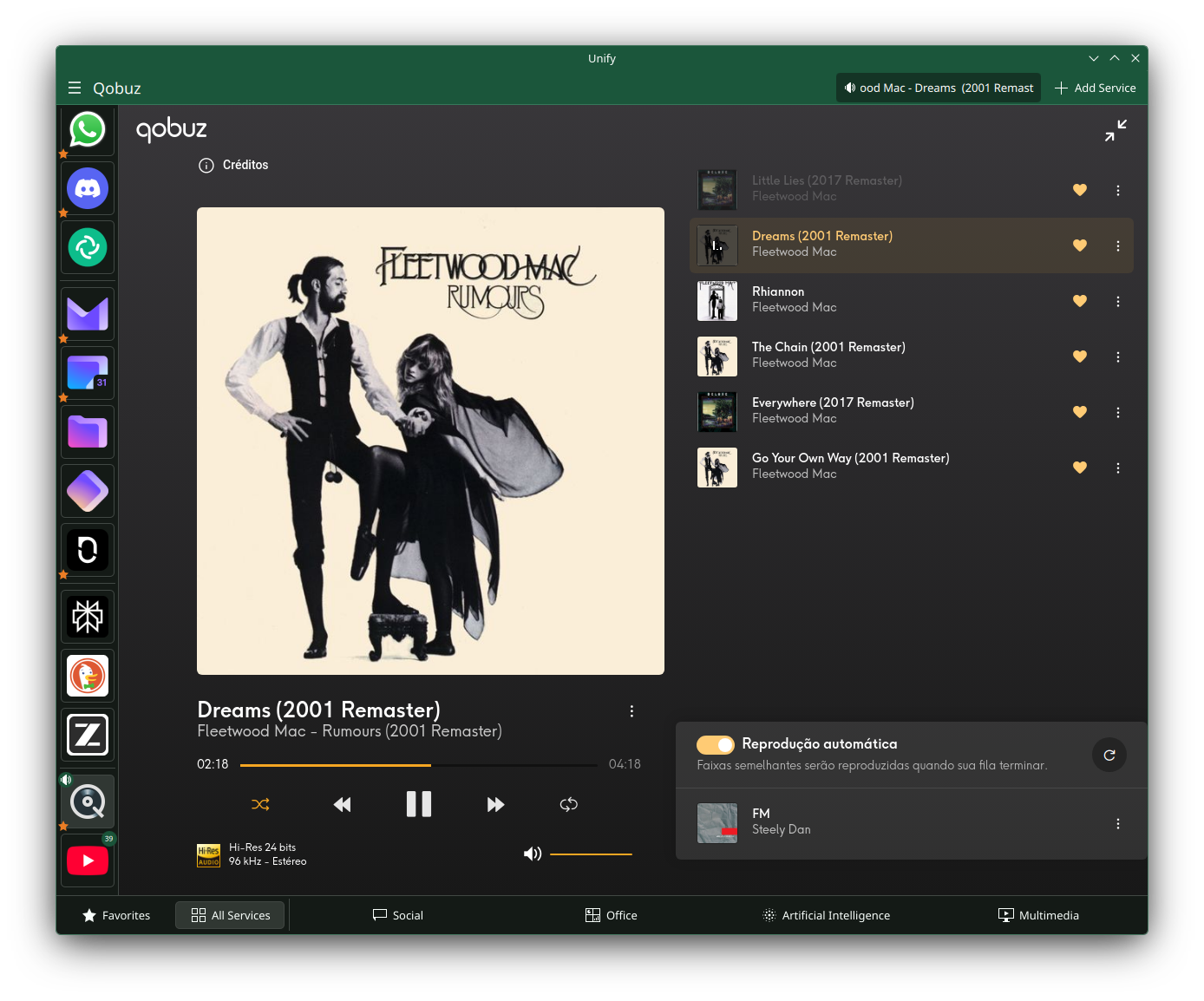The height and width of the screenshot is (1001, 1204).
Task: Open options menu for The Chain
Action: coord(1118,357)
